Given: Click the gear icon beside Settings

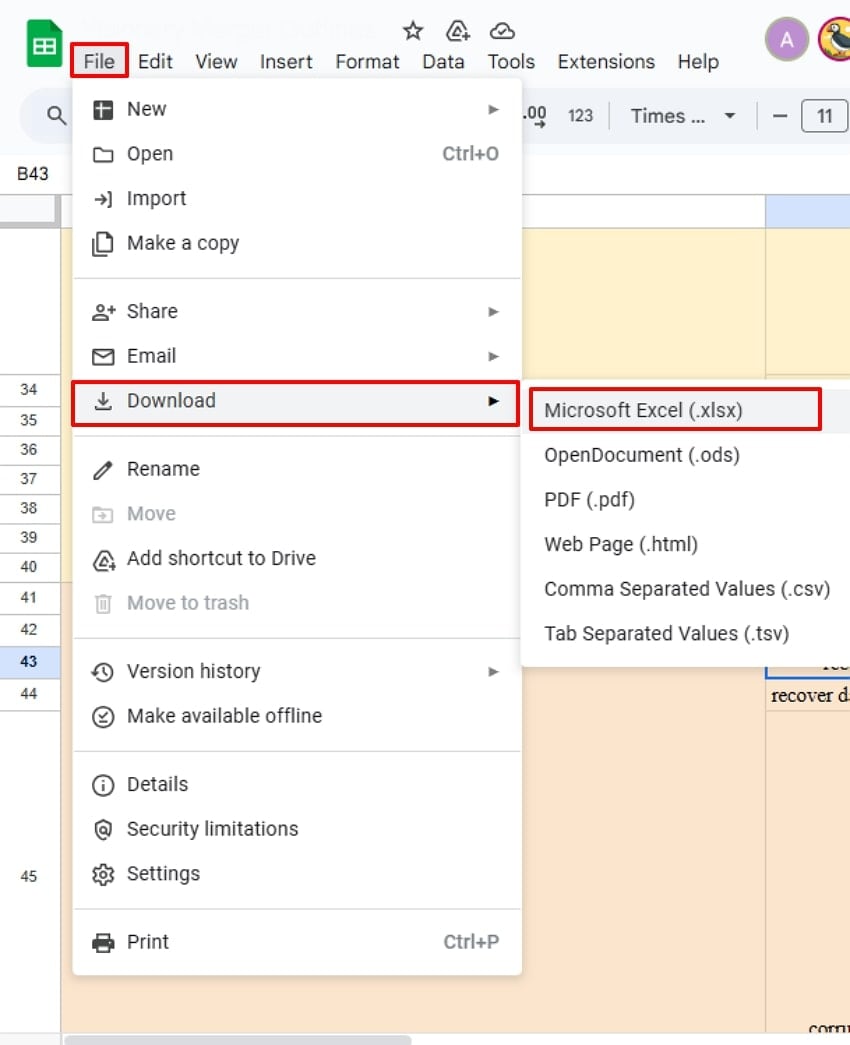Looking at the screenshot, I should click(x=103, y=874).
